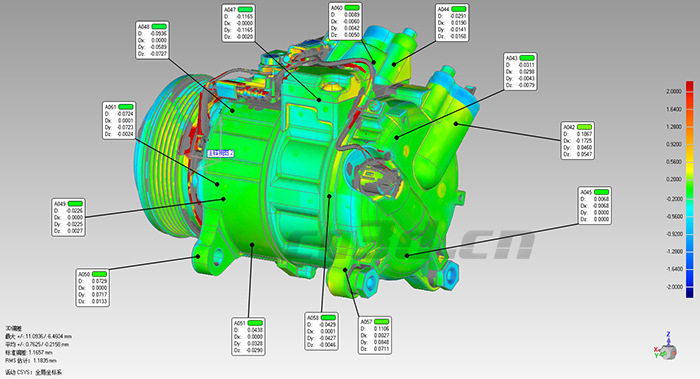
Task: Select the A049 deviation annotation box
Action: (x=68, y=217)
